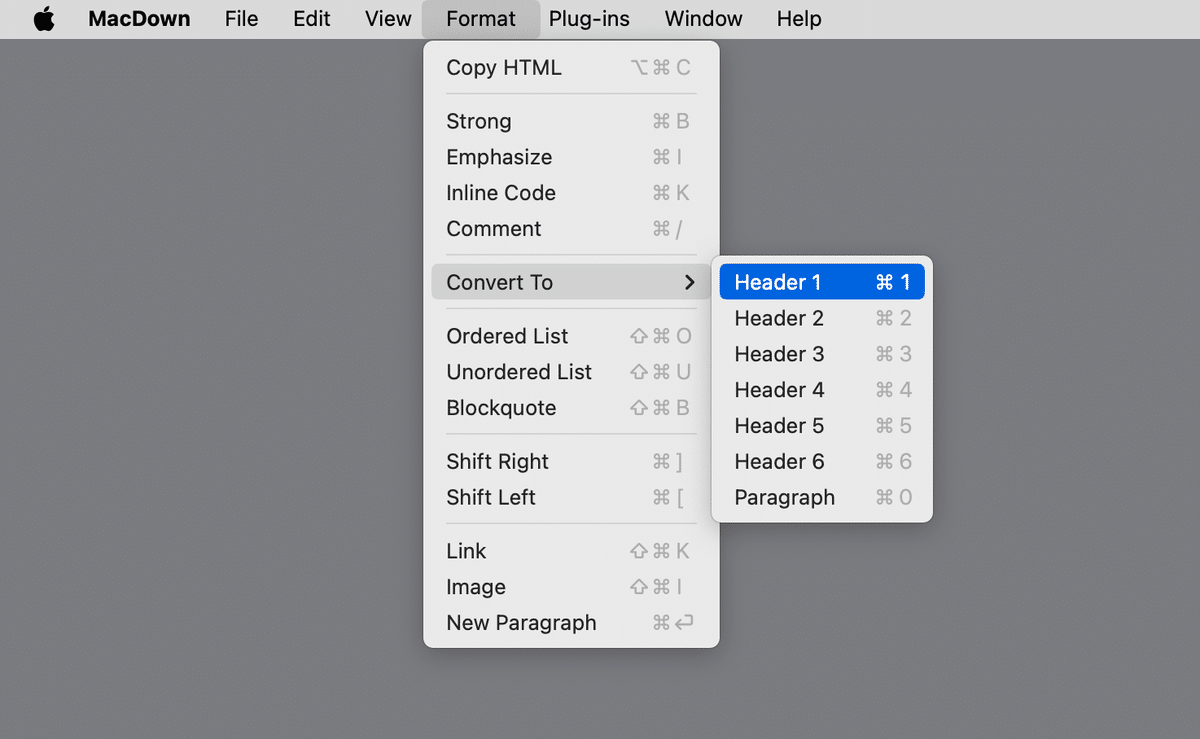Convert selection to Header 1
1200x739 pixels.
822,283
